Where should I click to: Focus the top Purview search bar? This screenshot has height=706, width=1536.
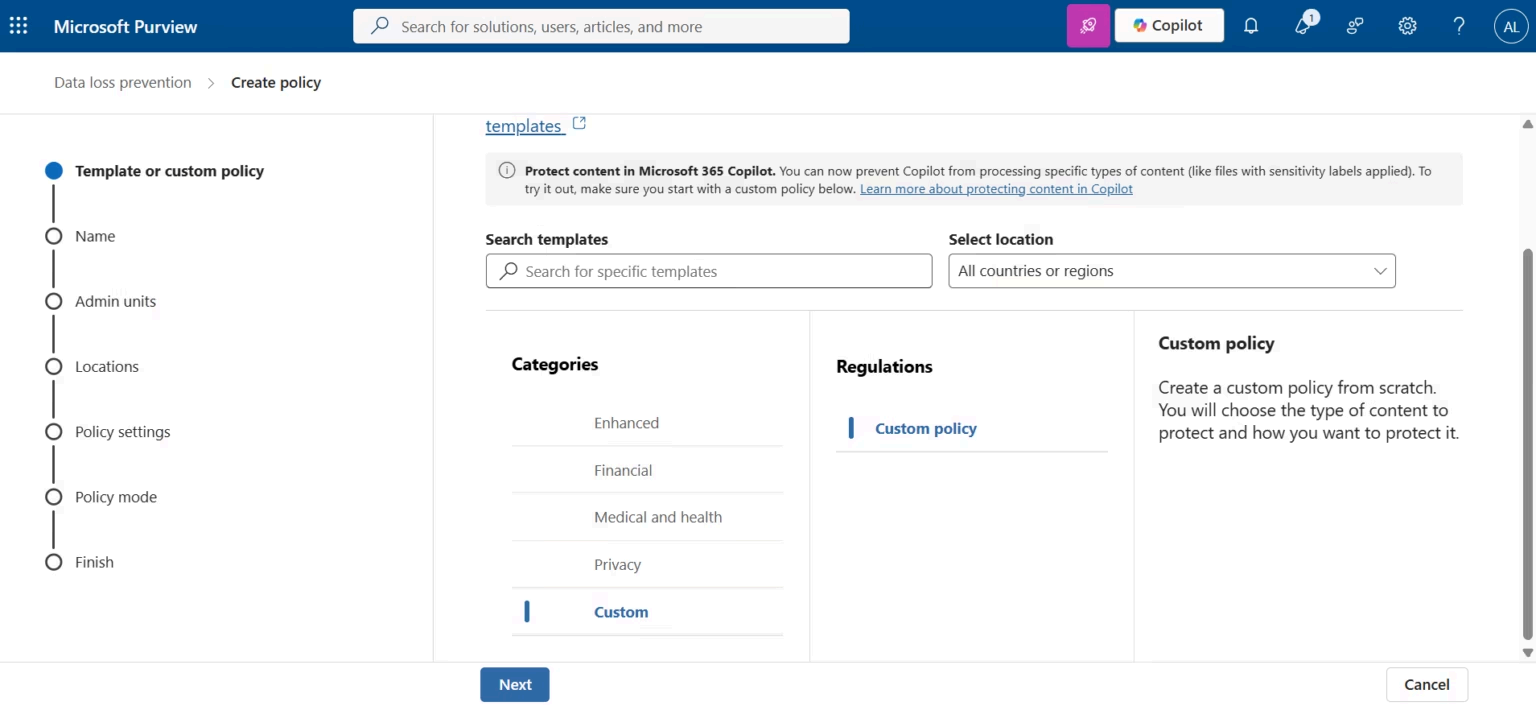(601, 26)
